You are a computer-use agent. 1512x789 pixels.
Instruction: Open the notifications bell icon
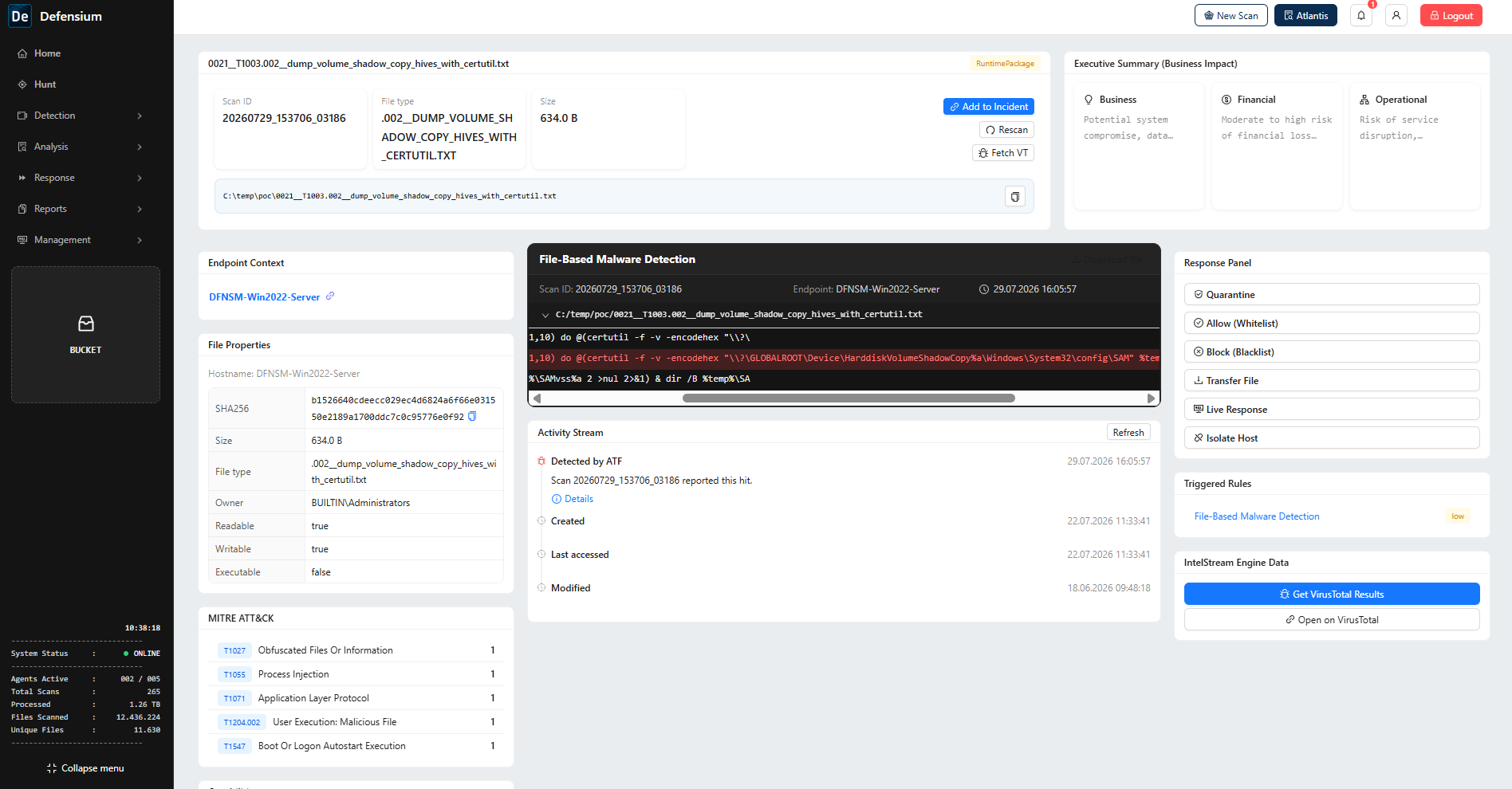1361,15
